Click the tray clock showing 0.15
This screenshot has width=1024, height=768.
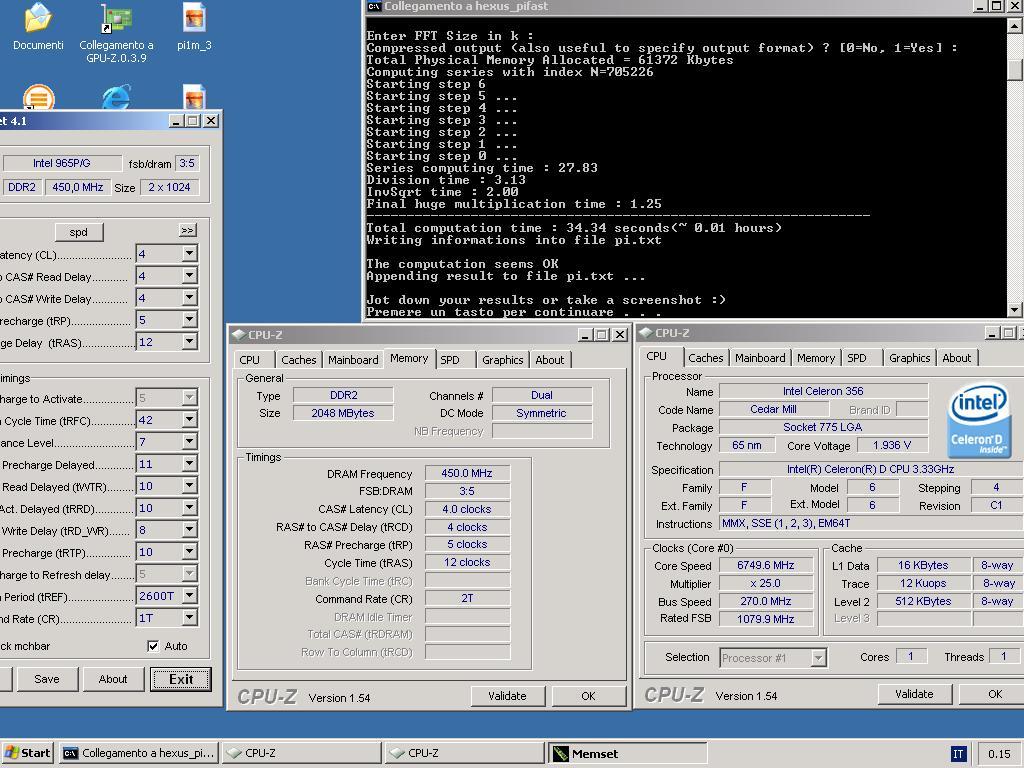tap(999, 754)
